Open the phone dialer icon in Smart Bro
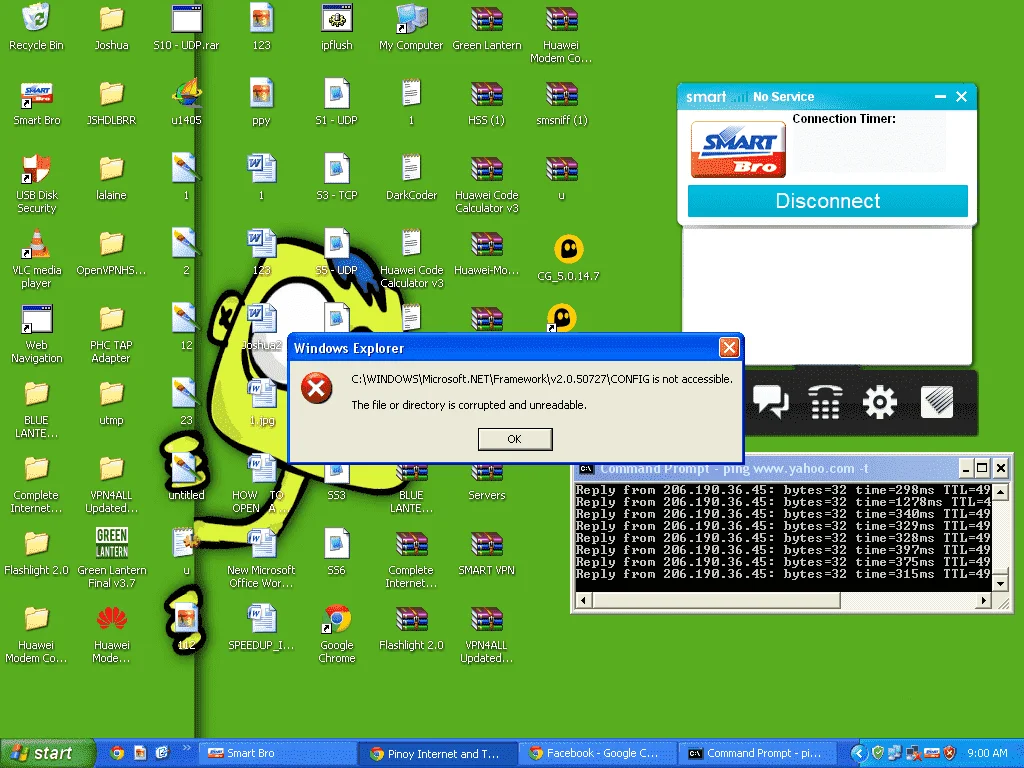The height and width of the screenshot is (768, 1024). tap(825, 402)
